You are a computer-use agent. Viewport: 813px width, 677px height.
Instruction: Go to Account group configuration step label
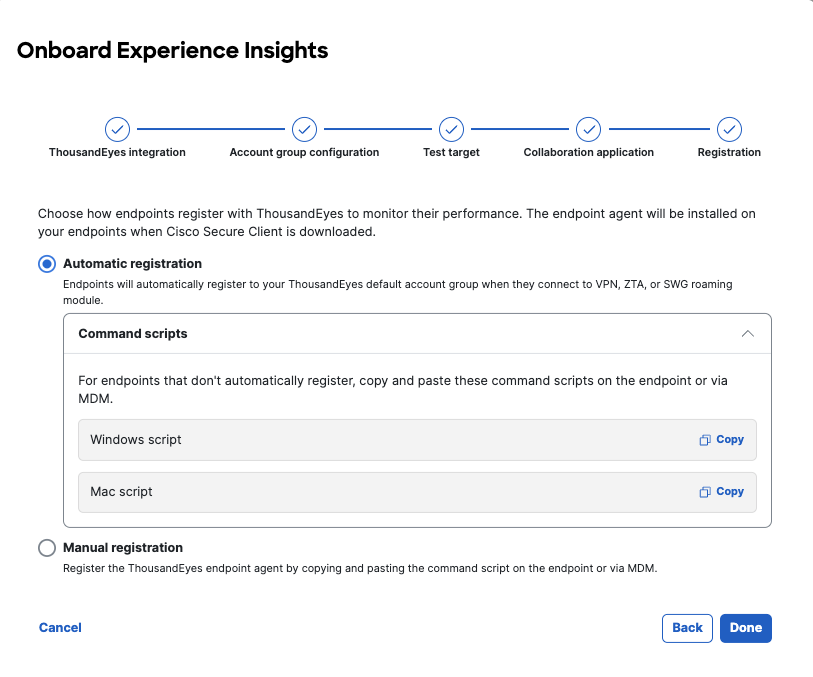(304, 153)
